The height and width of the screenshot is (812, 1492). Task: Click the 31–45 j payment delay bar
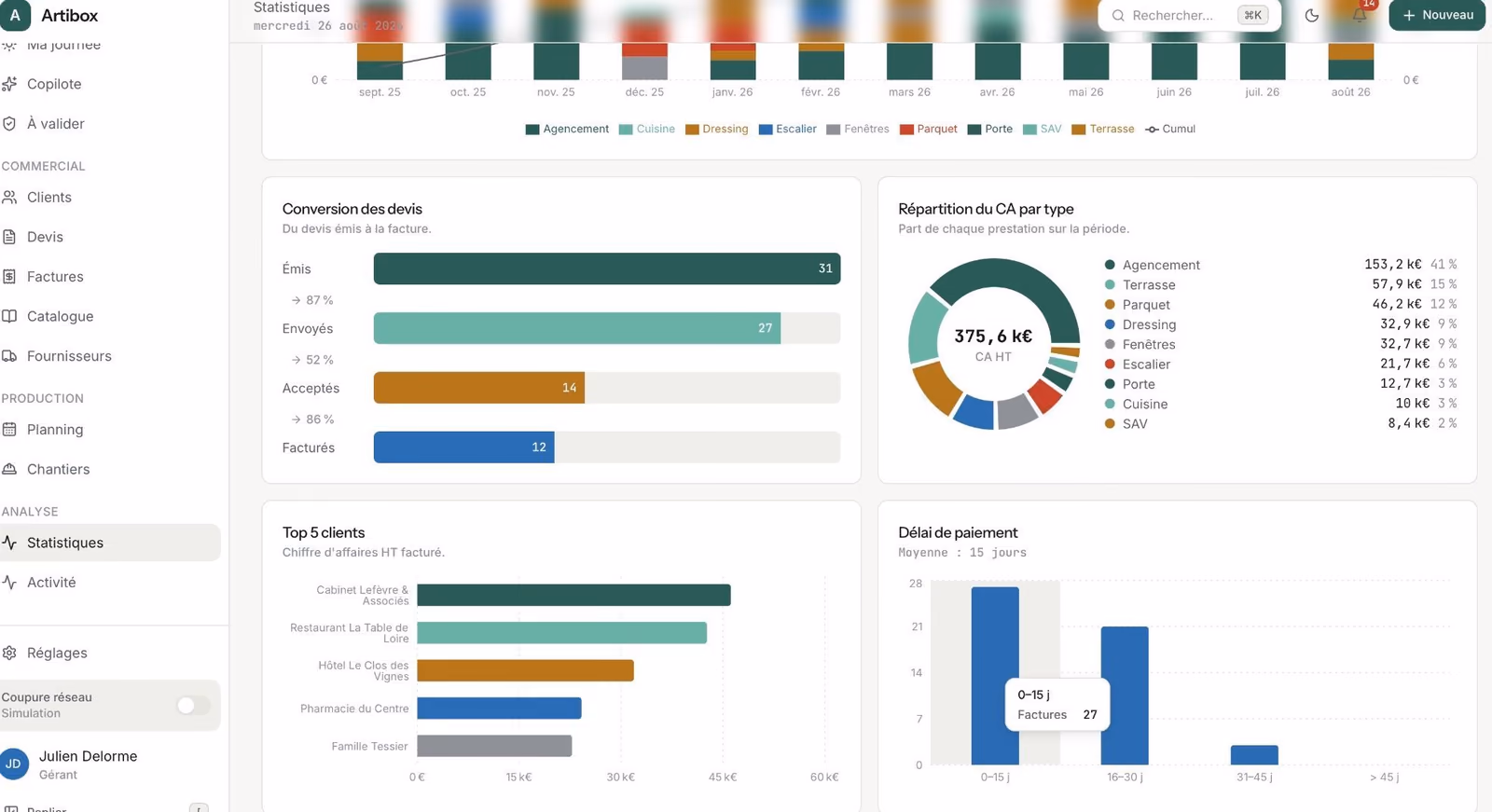(x=1254, y=755)
